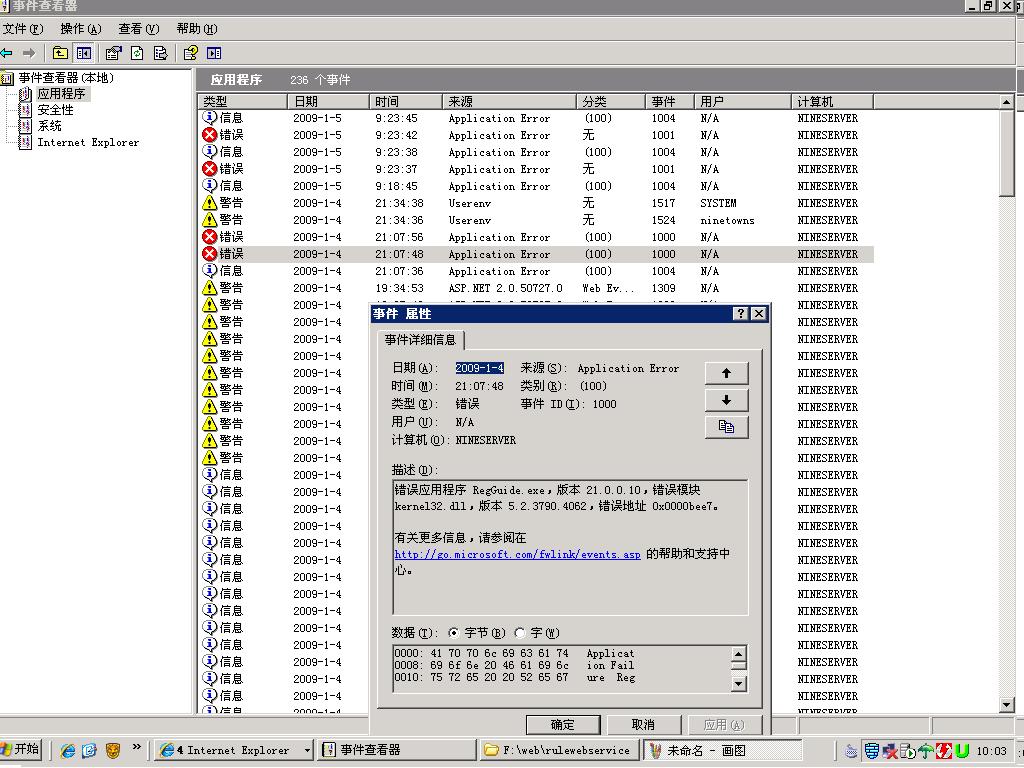The image size is (1024, 768).
Task: Click the Up one level folder icon
Action: tap(61, 53)
